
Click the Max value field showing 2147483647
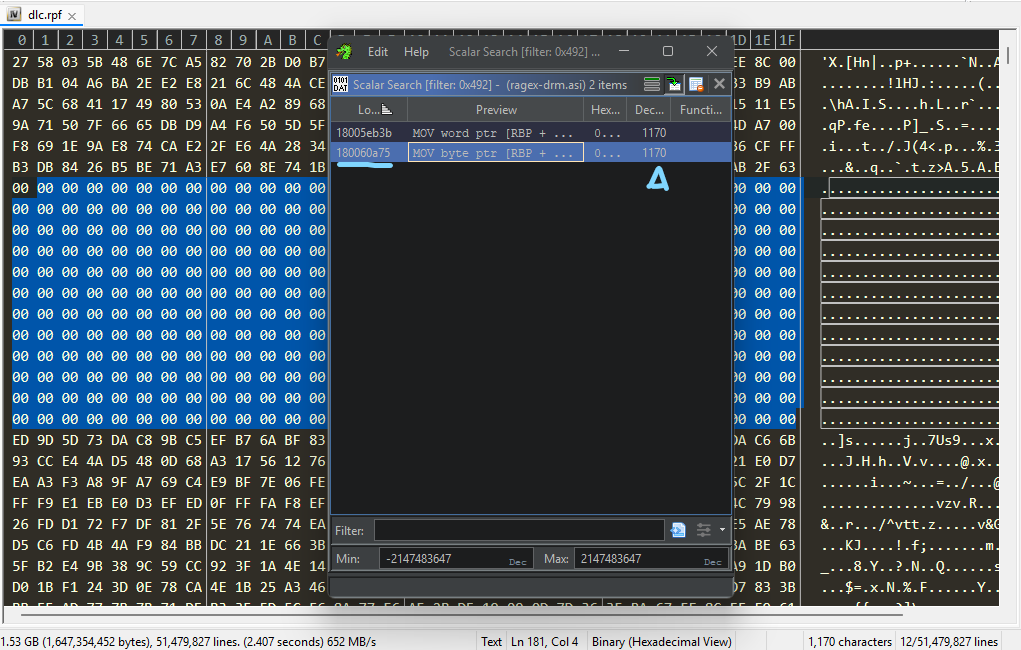650,558
